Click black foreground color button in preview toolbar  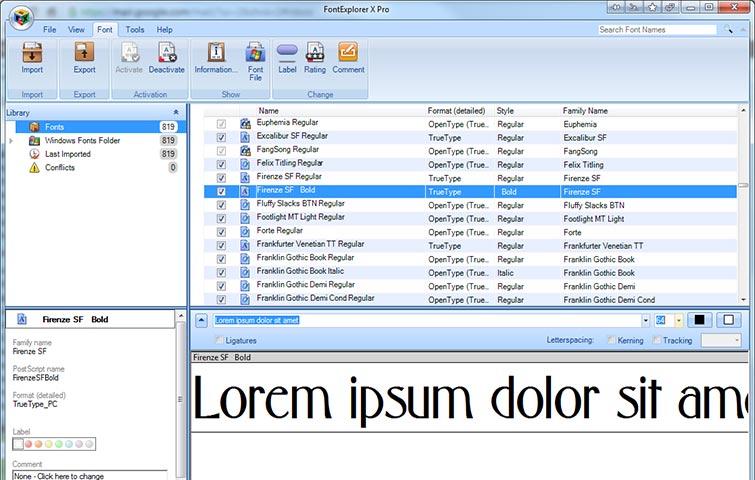point(699,320)
